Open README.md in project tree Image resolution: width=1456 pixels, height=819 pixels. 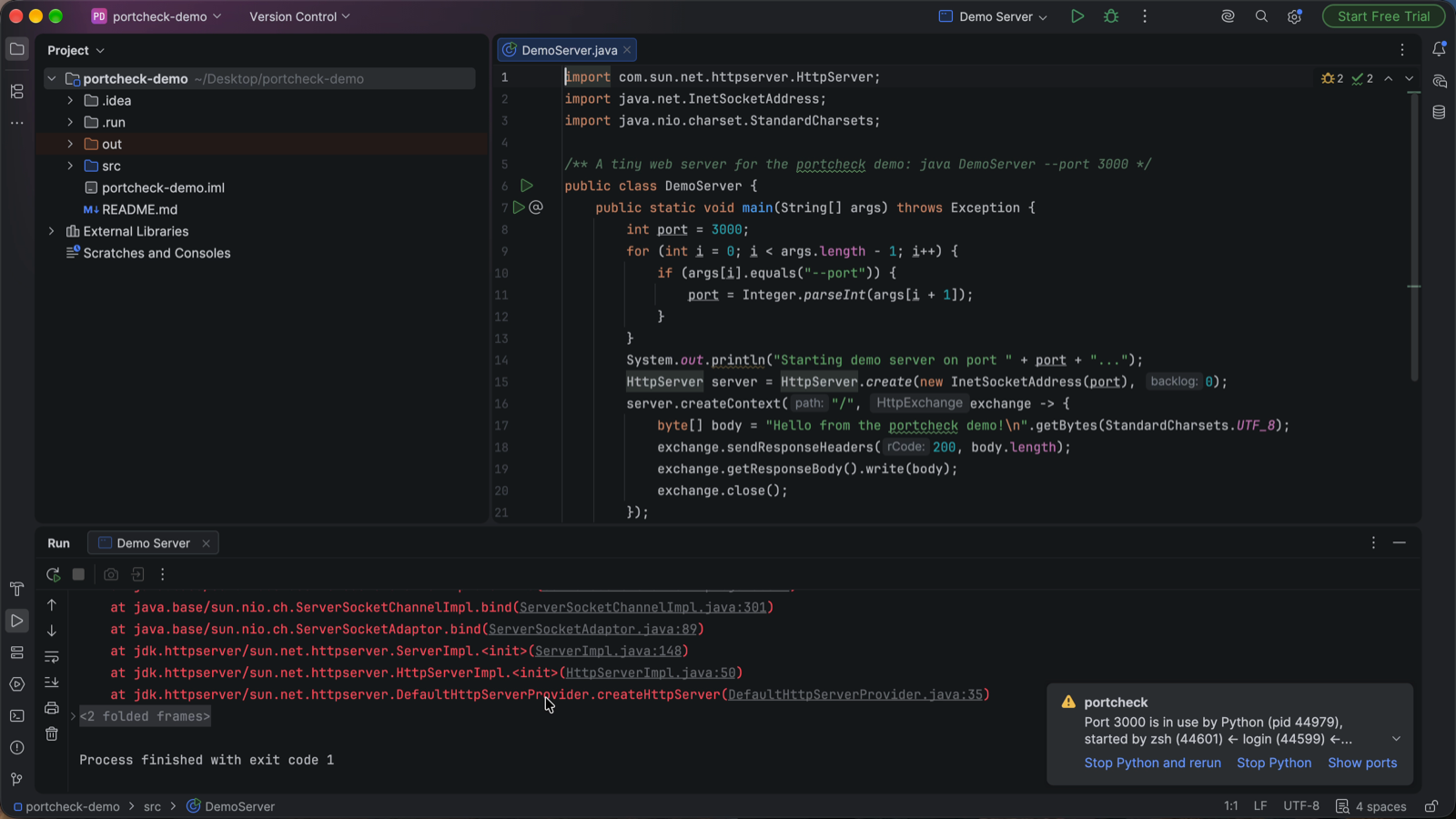(139, 209)
